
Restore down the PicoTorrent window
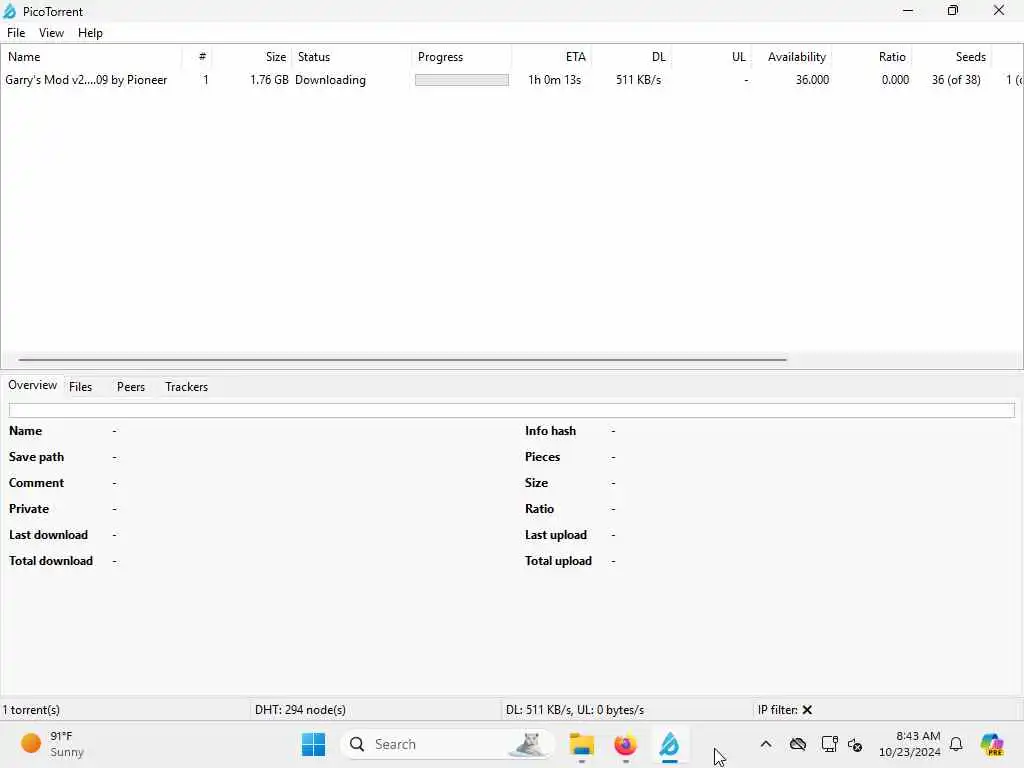[x=953, y=10]
